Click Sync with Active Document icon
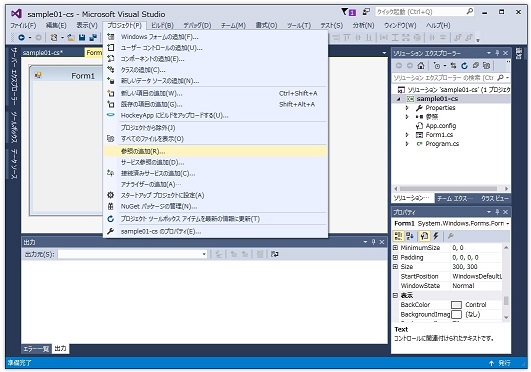This screenshot has width=531, height=372. pos(453,65)
